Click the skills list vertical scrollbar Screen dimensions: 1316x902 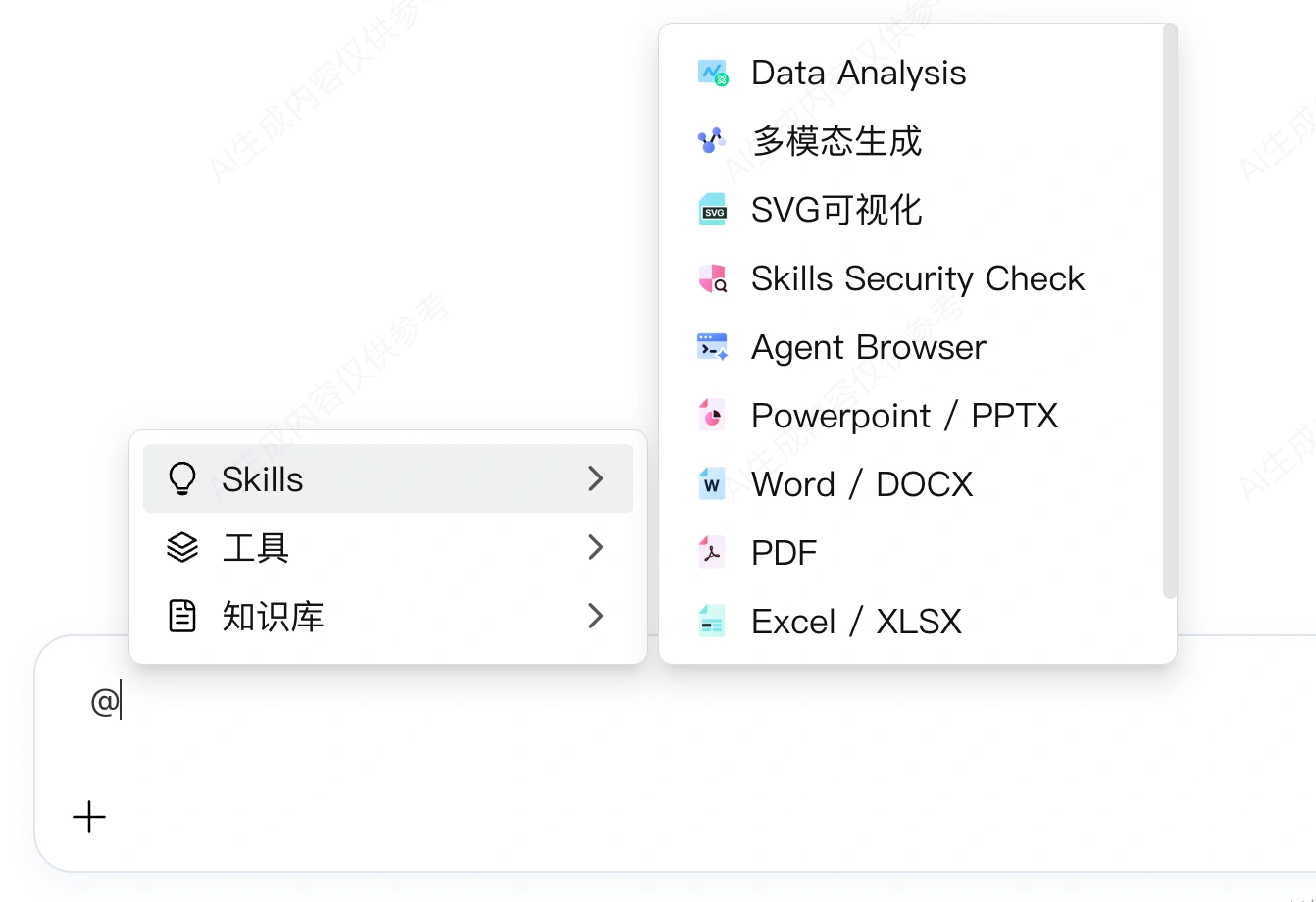coord(1169,311)
